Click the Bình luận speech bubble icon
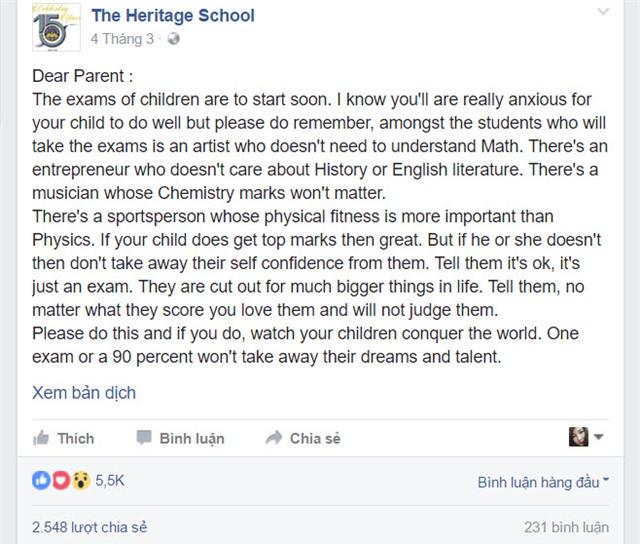Viewport: 640px width, 544px height. click(144, 437)
